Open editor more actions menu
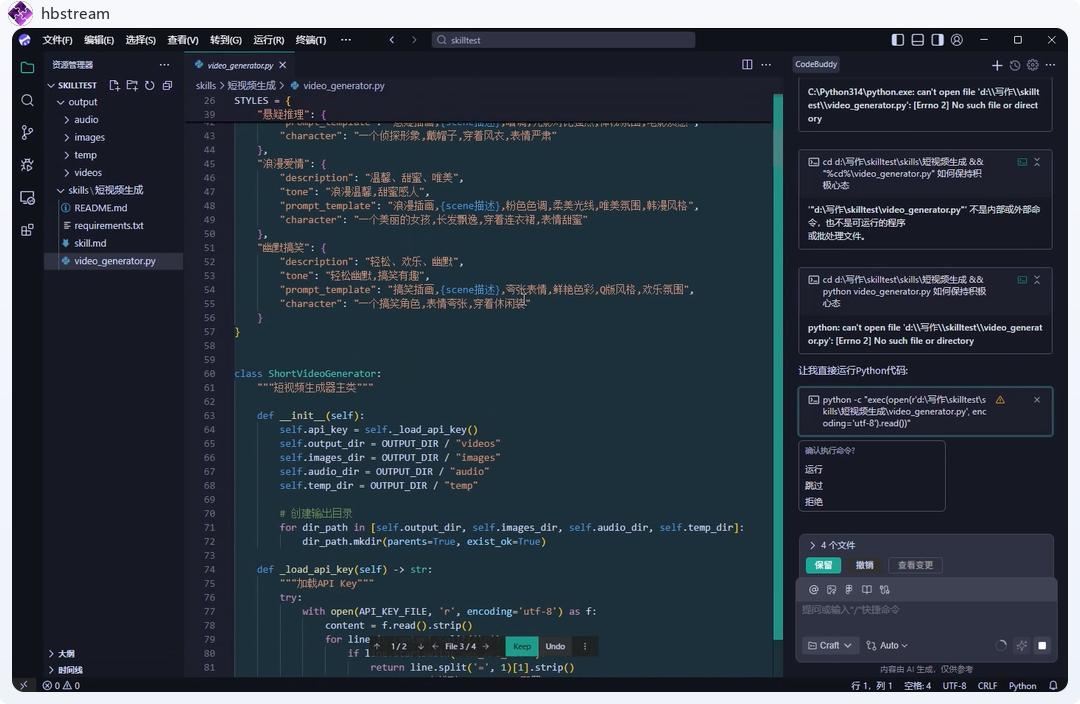The height and width of the screenshot is (704, 1080). 766,65
